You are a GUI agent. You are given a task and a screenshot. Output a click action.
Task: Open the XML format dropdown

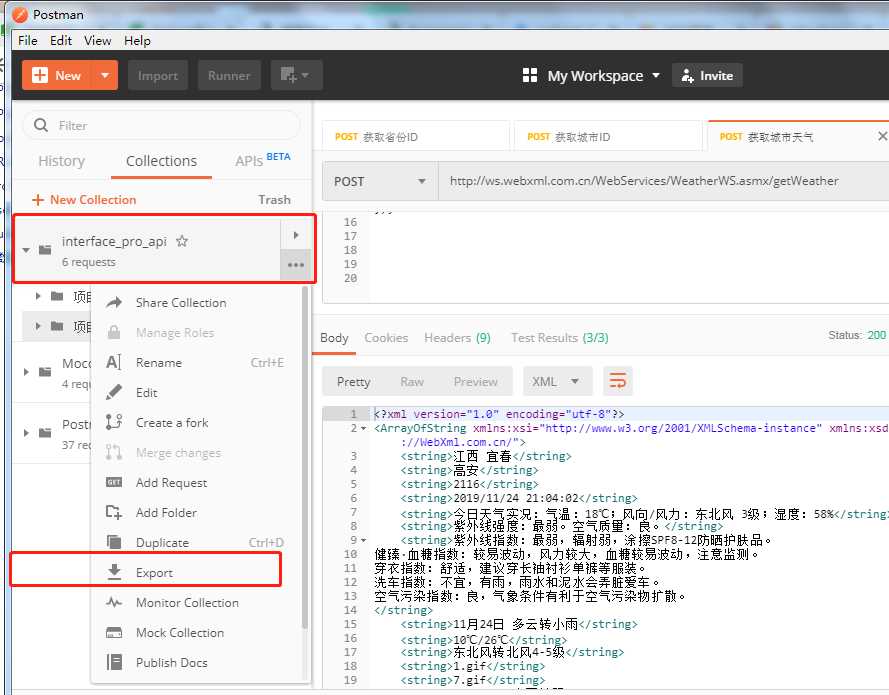[557, 382]
